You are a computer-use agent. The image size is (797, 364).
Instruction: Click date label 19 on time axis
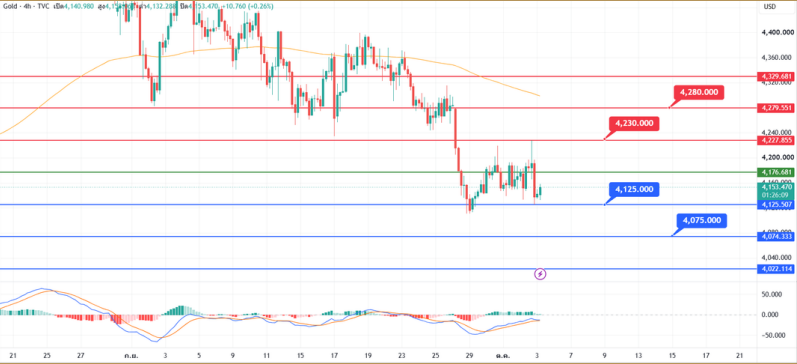(x=368, y=355)
